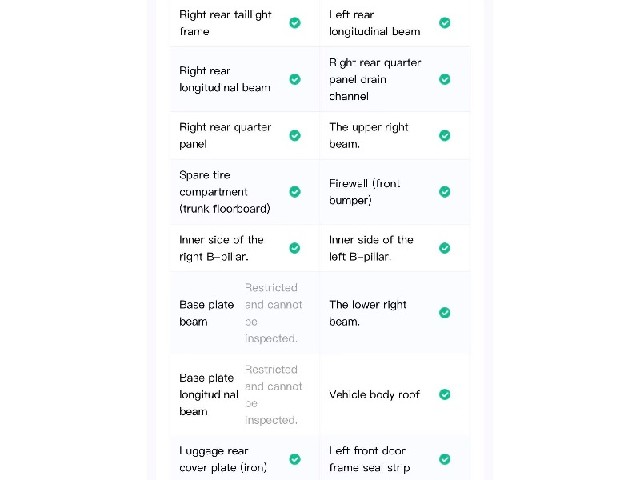Select Base plate longitudinal beam item label
The height and width of the screenshot is (480, 640).
tap(209, 395)
